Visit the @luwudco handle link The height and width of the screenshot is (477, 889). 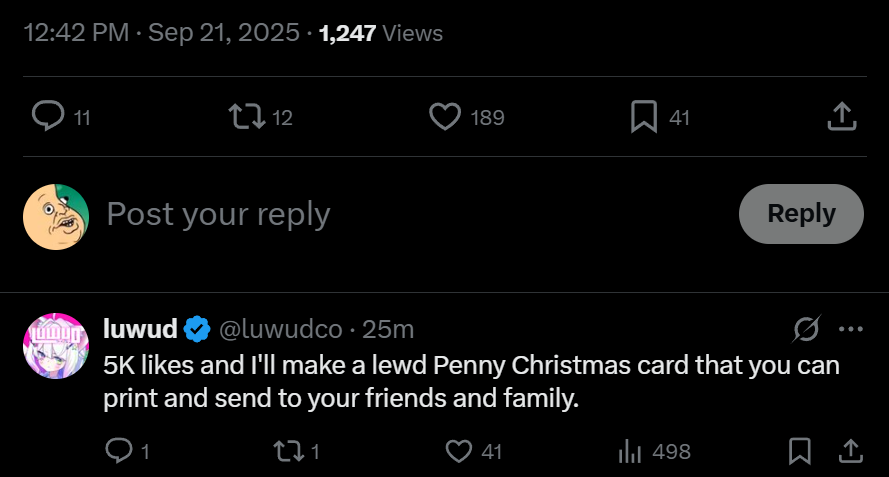click(x=280, y=328)
